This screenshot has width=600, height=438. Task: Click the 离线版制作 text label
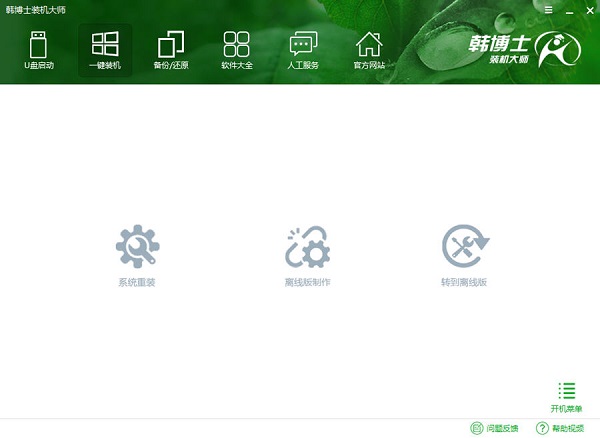(x=307, y=282)
